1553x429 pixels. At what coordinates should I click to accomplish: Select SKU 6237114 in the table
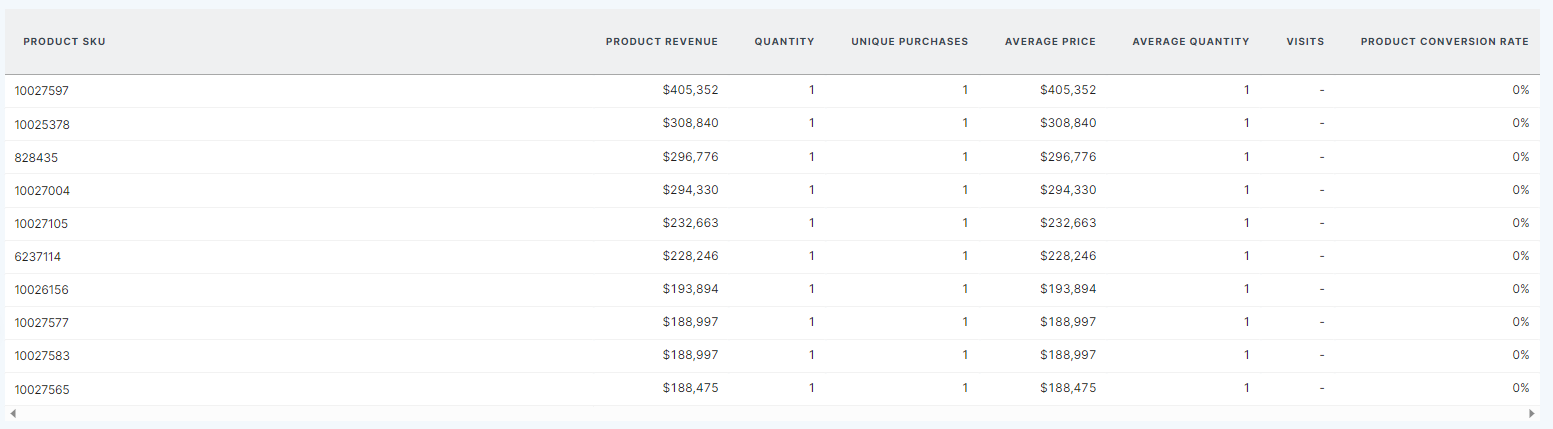coord(38,256)
